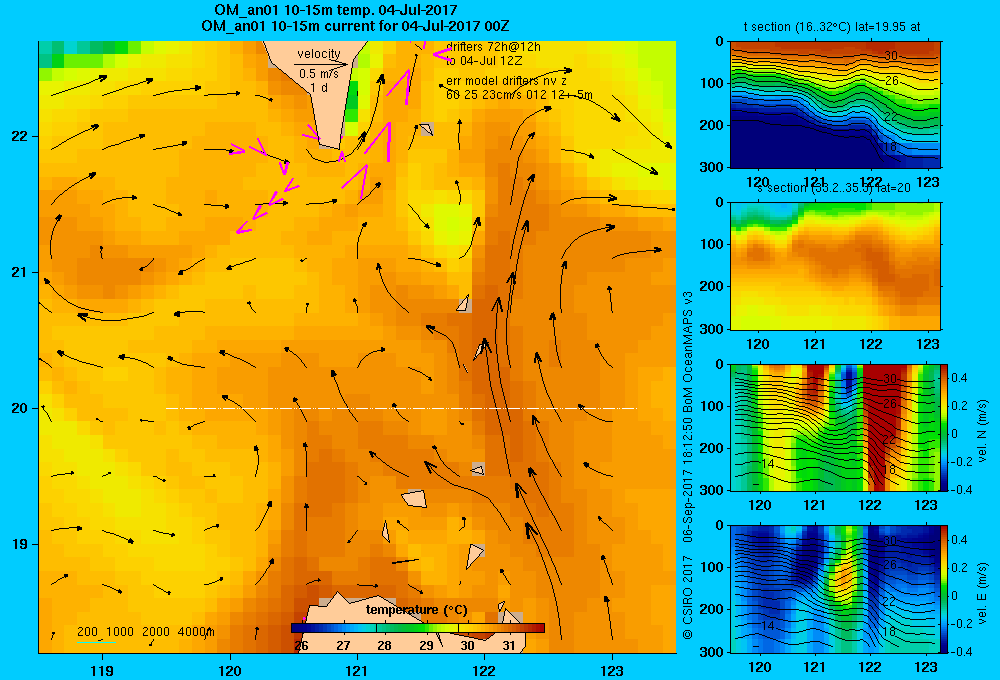Click the '1 d' scale text
Viewport: 1000px width, 680px height.
[x=319, y=87]
